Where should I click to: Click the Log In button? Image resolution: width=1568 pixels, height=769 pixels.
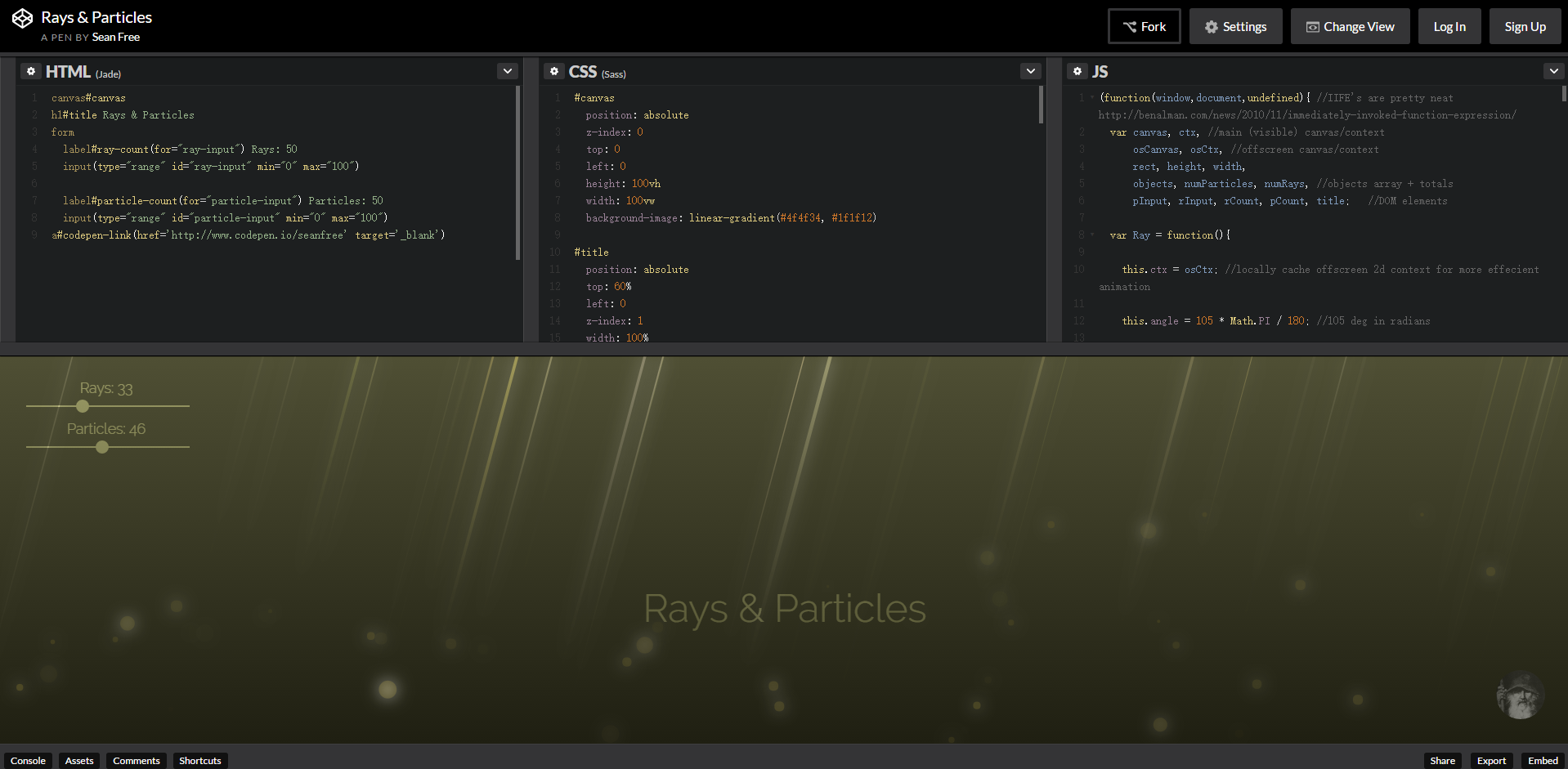click(1449, 26)
